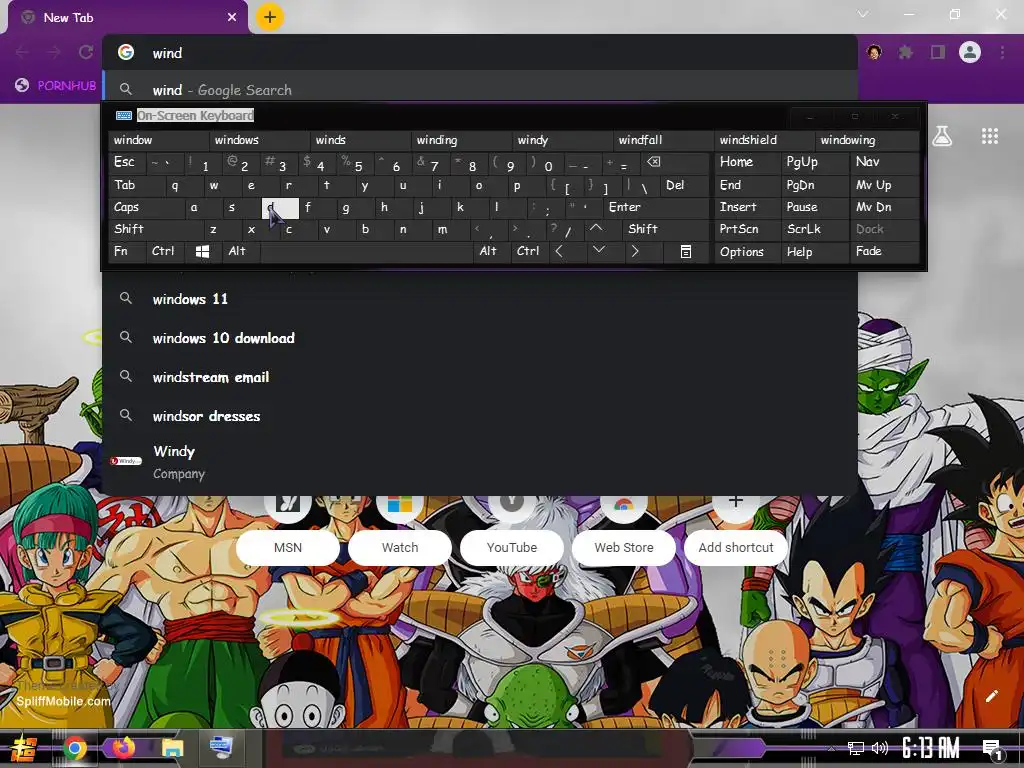
Task: Open the Chrome Labs flask icon
Action: (x=942, y=136)
